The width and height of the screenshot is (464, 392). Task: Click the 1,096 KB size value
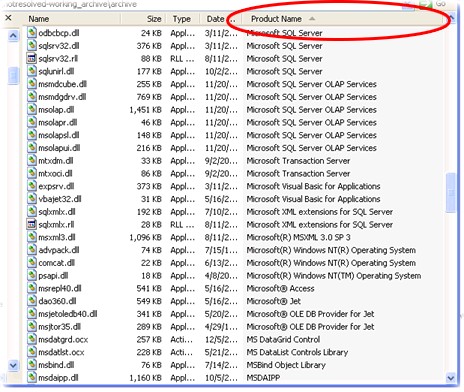tap(145, 237)
